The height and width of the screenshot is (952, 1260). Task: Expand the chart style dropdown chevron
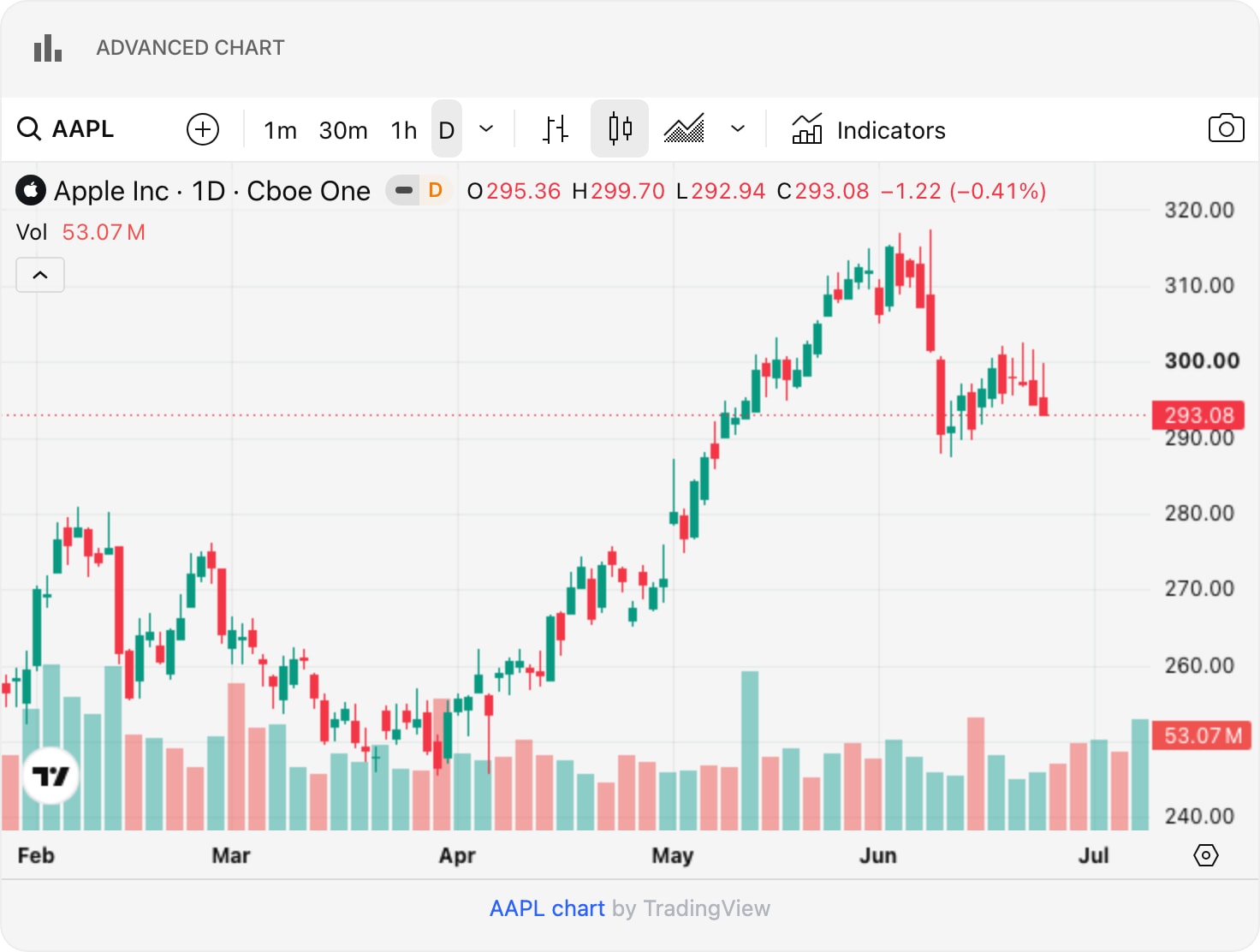click(738, 129)
